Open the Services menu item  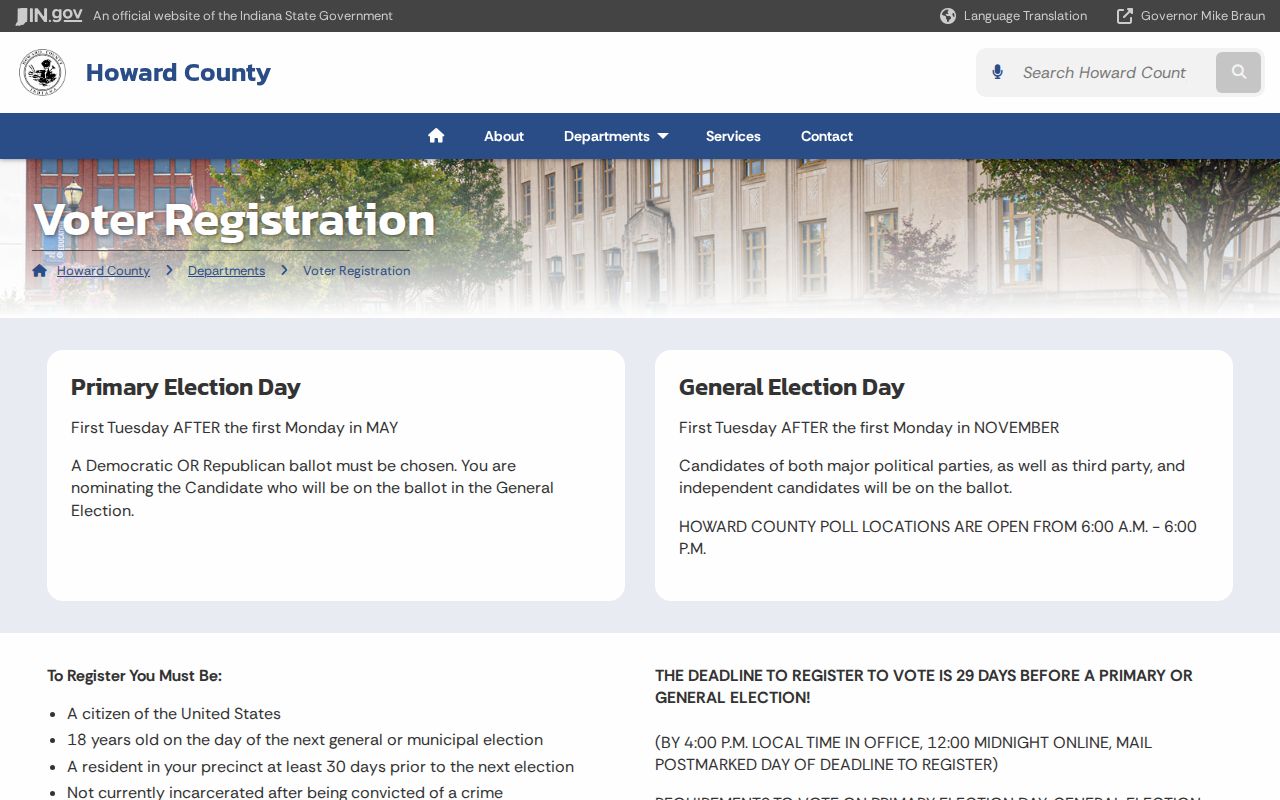pyautogui.click(x=733, y=136)
